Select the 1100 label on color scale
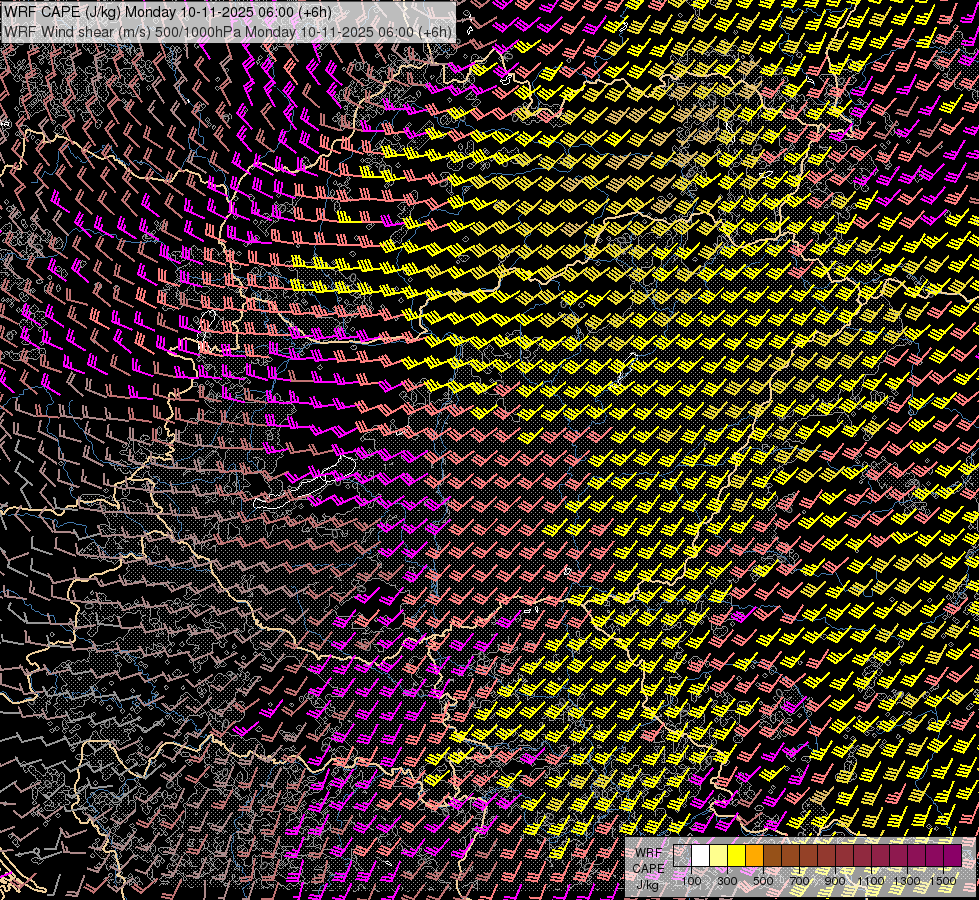979x900 pixels. [871, 881]
